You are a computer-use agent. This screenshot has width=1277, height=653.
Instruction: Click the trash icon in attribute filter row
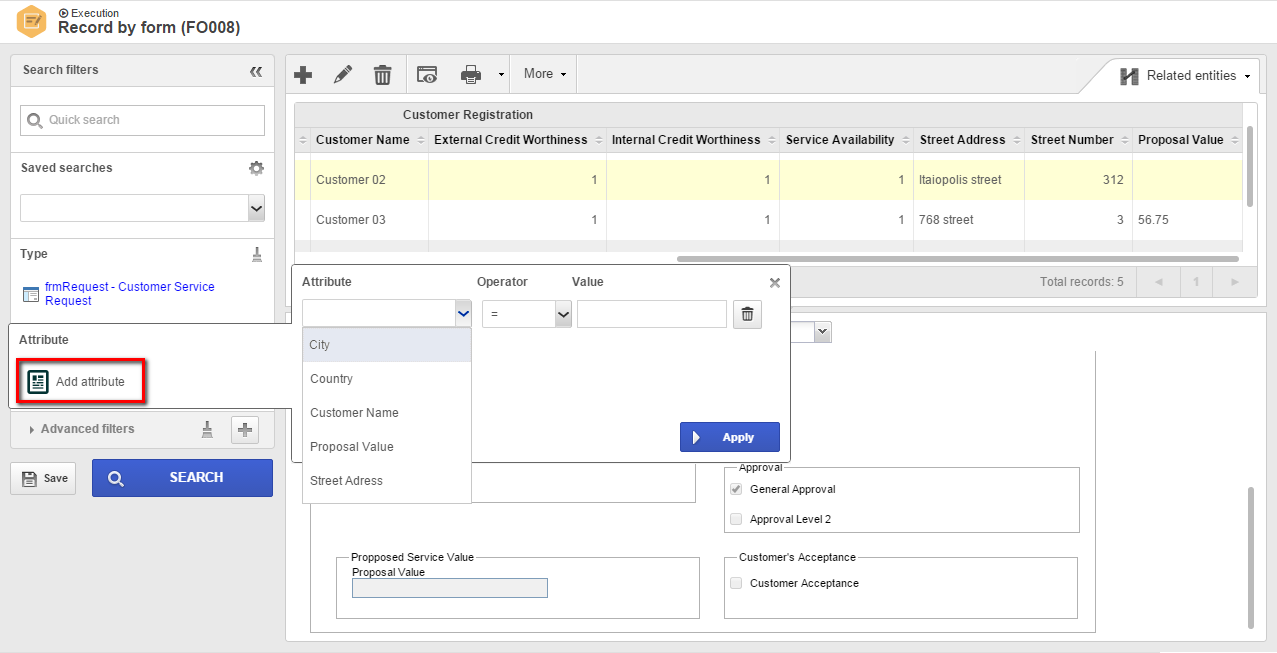point(747,315)
